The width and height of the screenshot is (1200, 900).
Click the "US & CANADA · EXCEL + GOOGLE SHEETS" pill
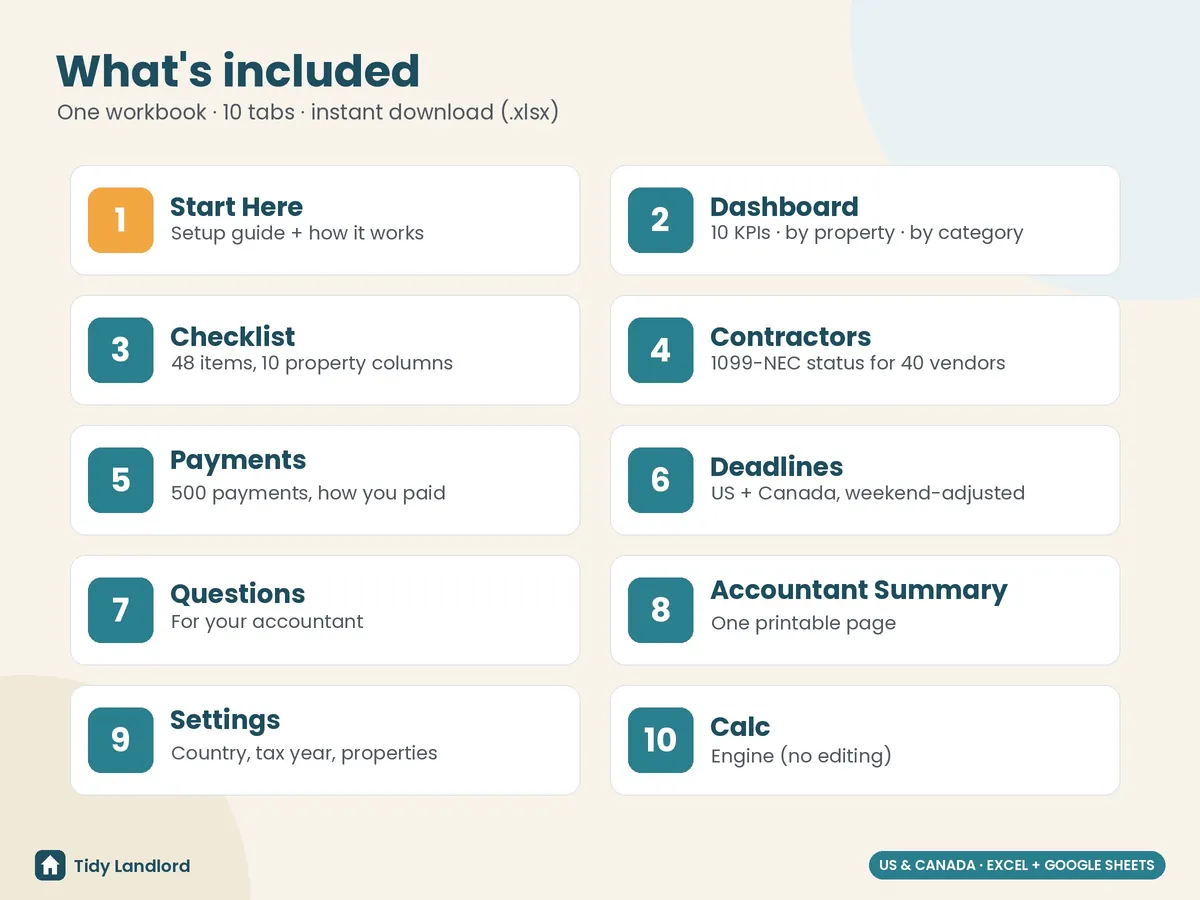[1017, 865]
